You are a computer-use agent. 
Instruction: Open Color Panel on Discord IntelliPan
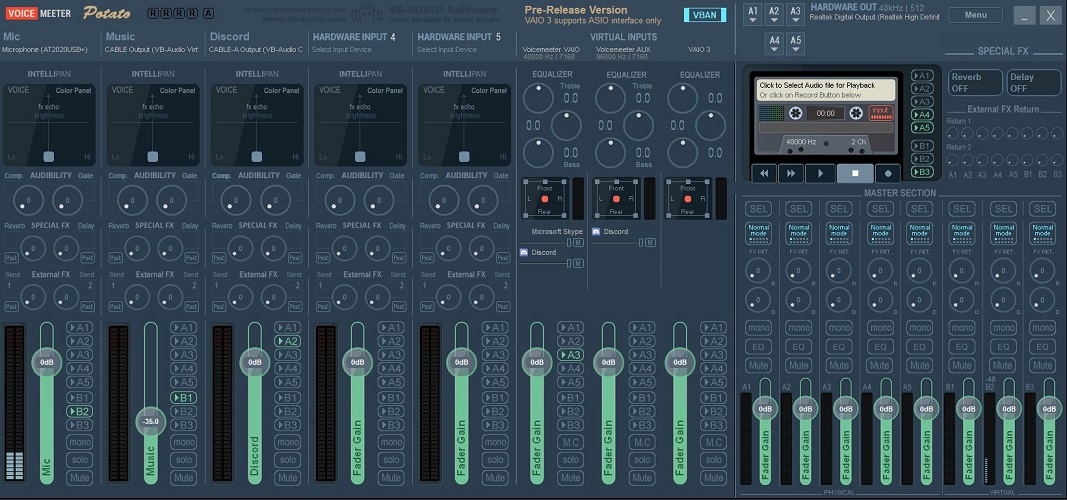click(281, 90)
